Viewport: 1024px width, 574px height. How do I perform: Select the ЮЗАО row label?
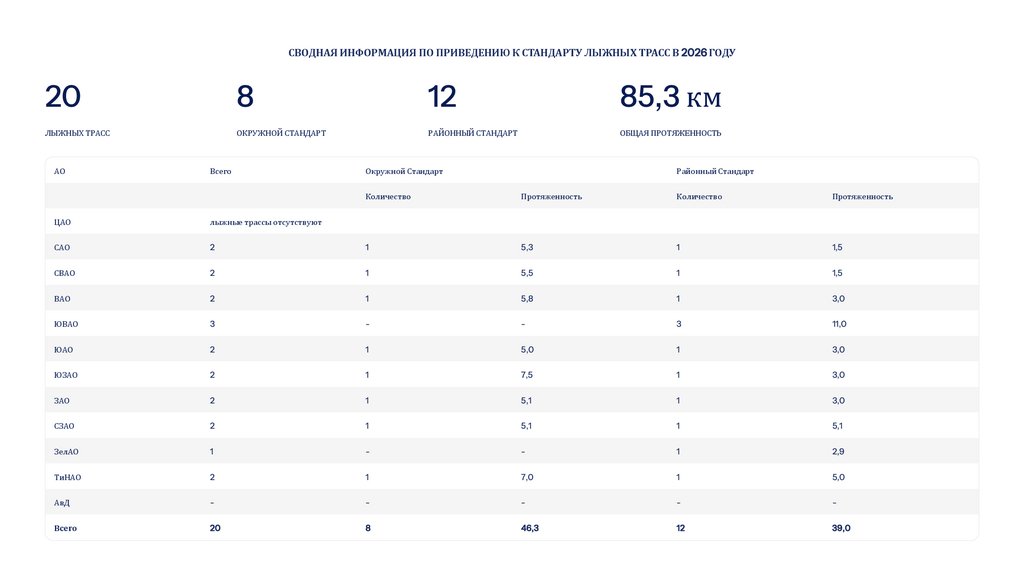click(x=66, y=375)
